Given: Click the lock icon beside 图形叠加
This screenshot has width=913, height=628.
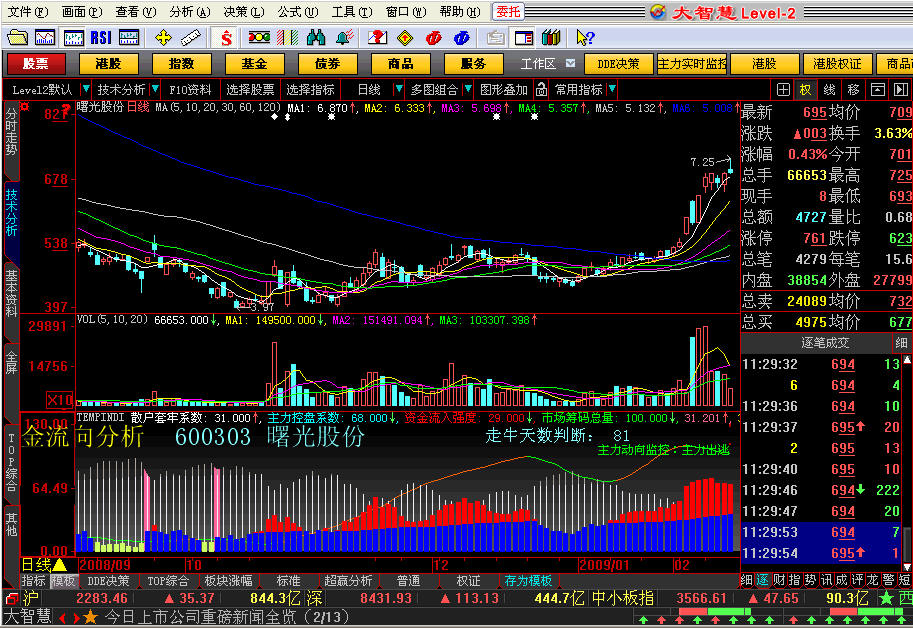Looking at the screenshot, I should [541, 89].
